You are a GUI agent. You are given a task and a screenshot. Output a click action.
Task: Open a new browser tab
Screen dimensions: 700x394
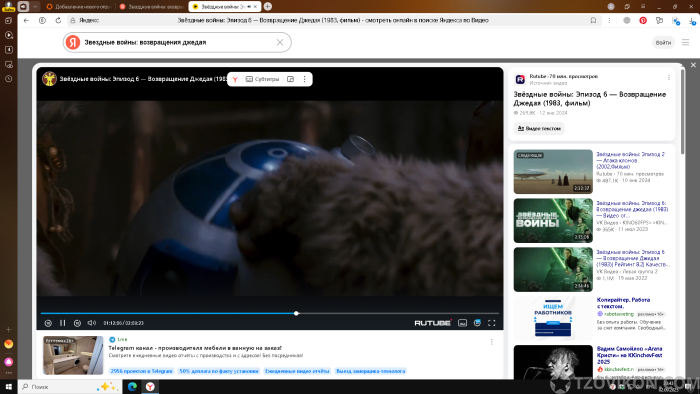(268, 6)
